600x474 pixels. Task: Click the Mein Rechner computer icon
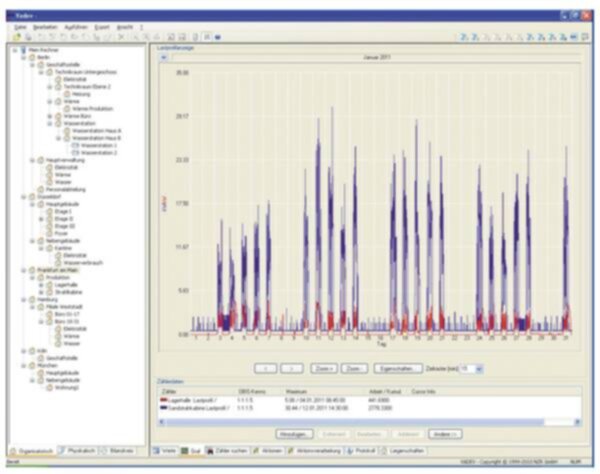(x=24, y=50)
